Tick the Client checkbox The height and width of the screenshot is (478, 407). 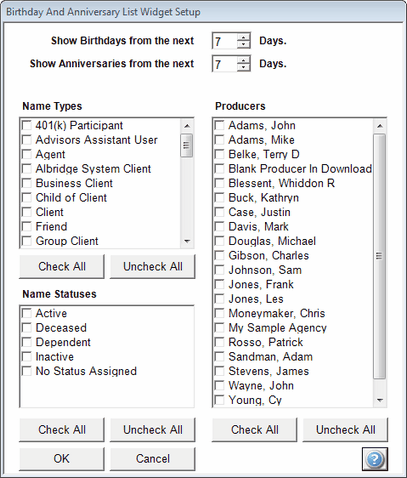click(x=26, y=212)
